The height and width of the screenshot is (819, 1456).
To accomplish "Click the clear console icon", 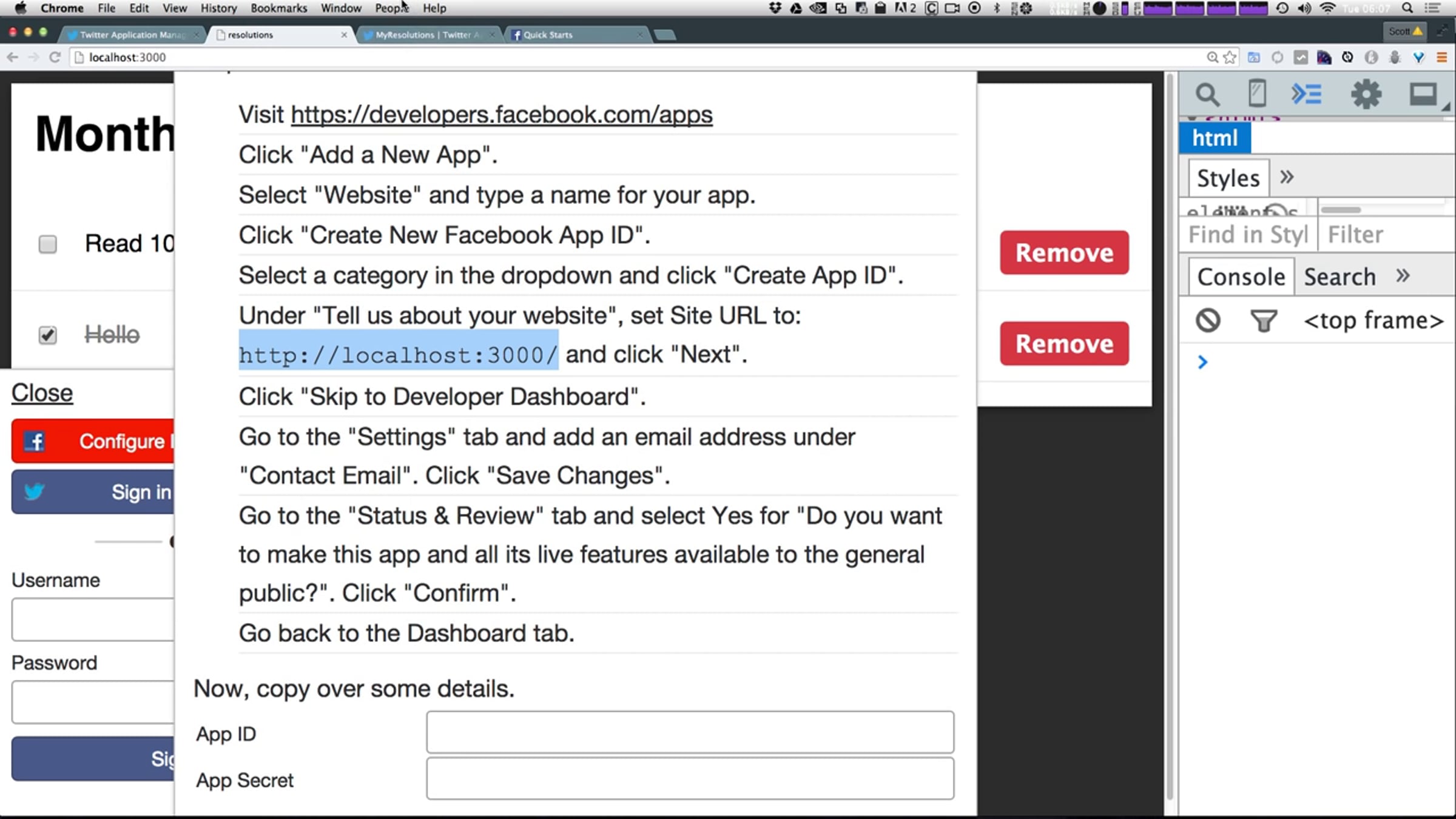I will 1207,320.
